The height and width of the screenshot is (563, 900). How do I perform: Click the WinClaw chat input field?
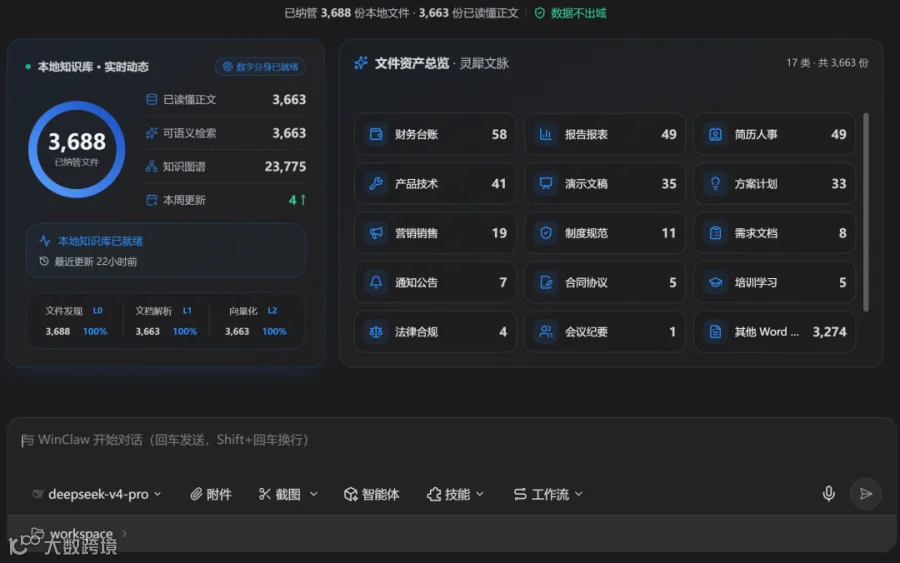click(x=451, y=440)
